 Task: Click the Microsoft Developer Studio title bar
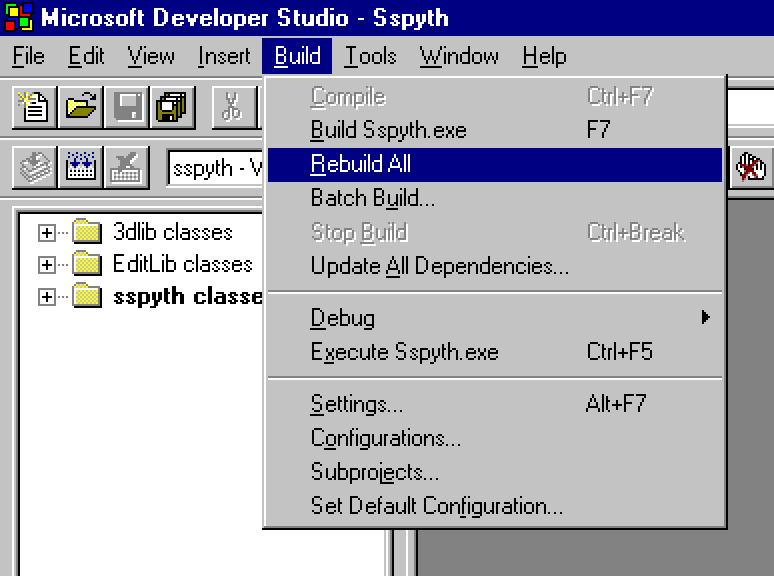[387, 18]
